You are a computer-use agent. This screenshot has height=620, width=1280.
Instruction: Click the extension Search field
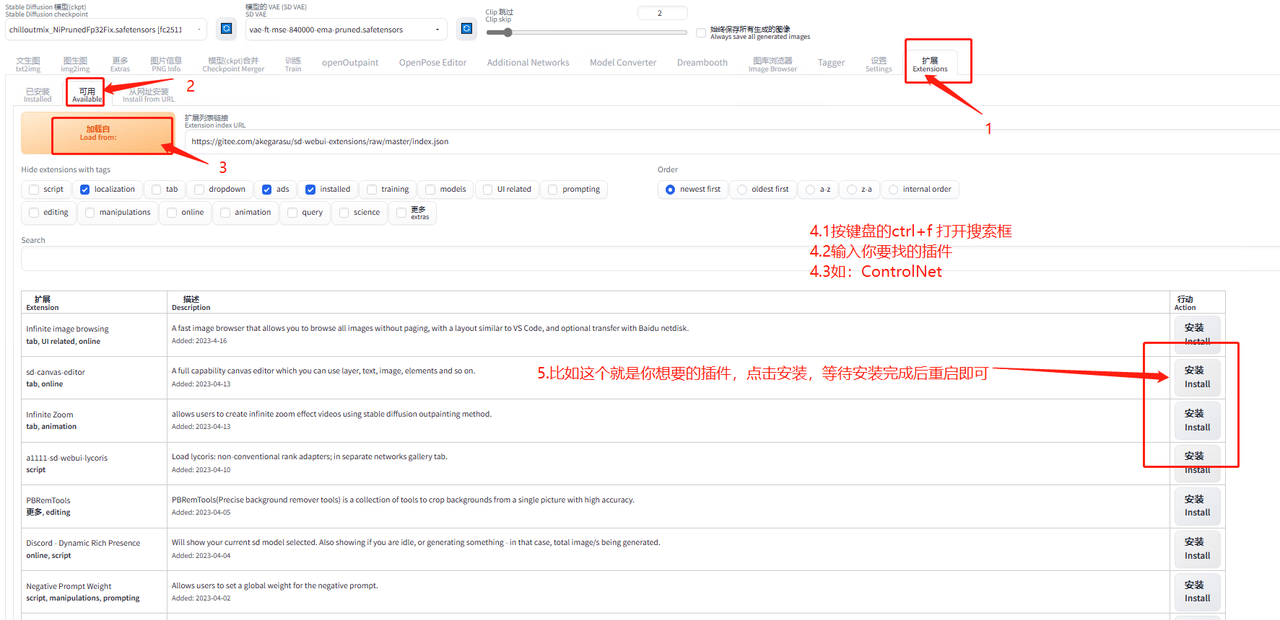640,259
